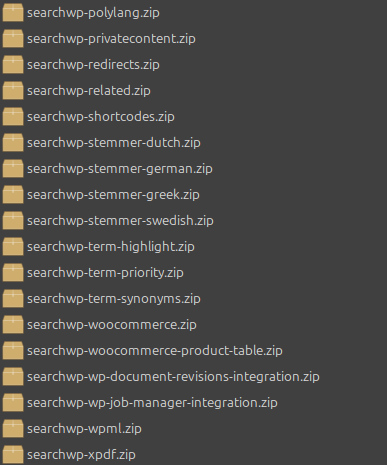The height and width of the screenshot is (465, 387).
Task: Click the archive icon for searchwp-term-synonyms.zip
Action: coord(13,299)
